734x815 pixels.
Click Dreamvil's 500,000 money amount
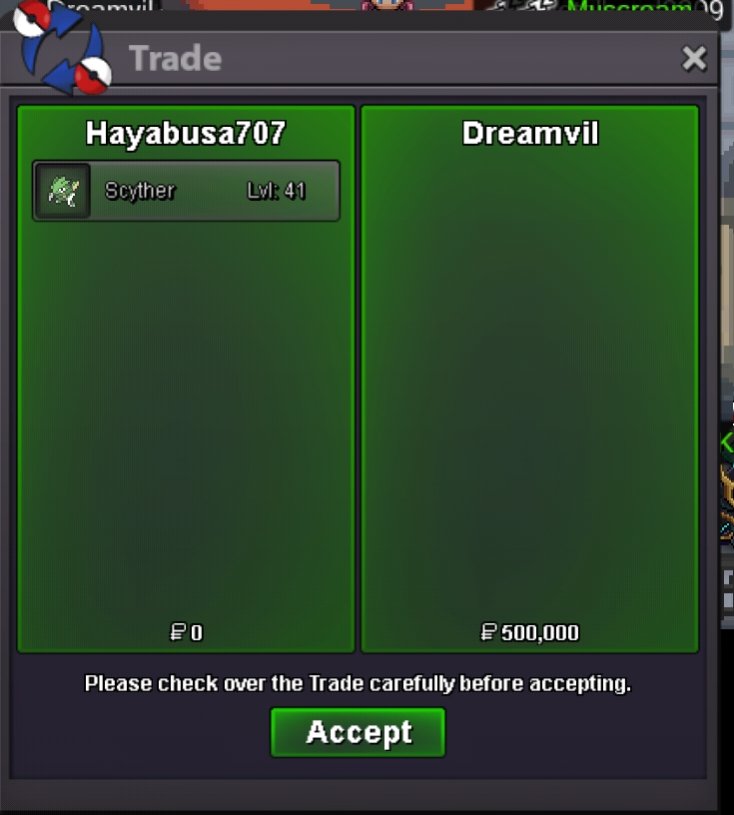click(x=540, y=633)
